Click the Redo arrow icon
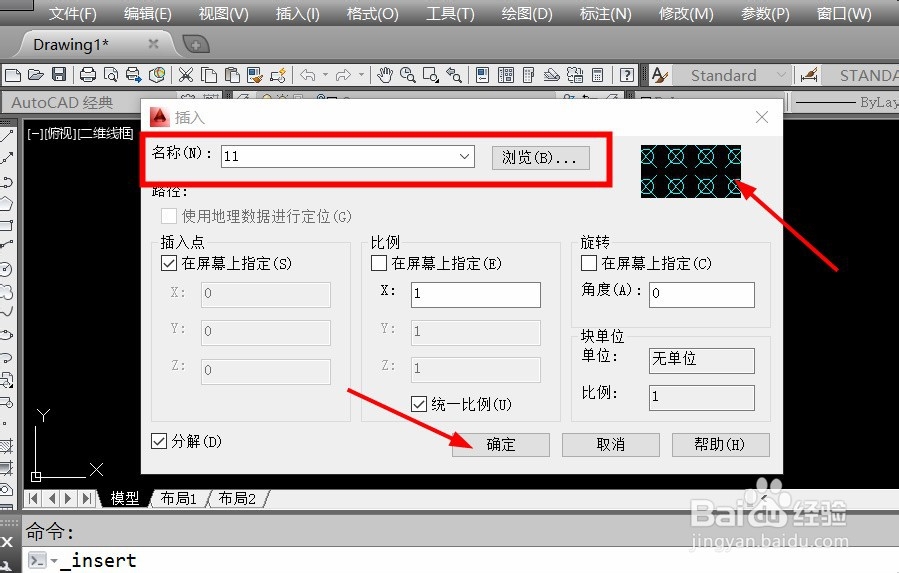Viewport: 899px width, 573px height. coord(343,75)
